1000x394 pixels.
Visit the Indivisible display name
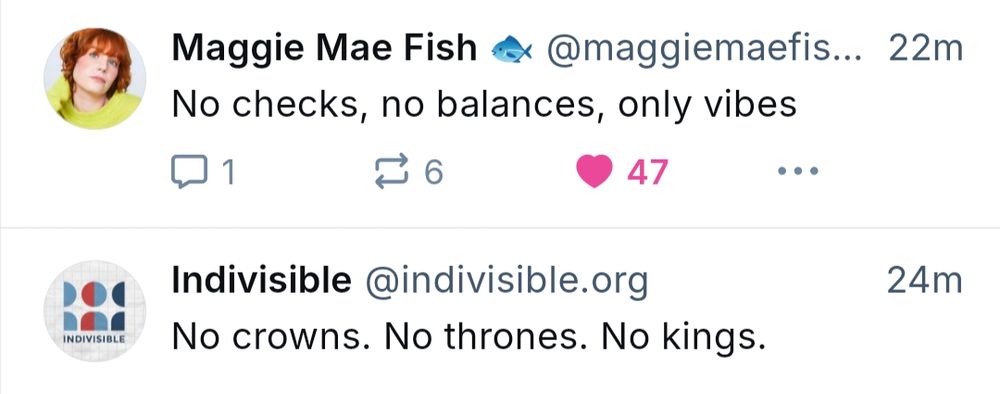261,281
